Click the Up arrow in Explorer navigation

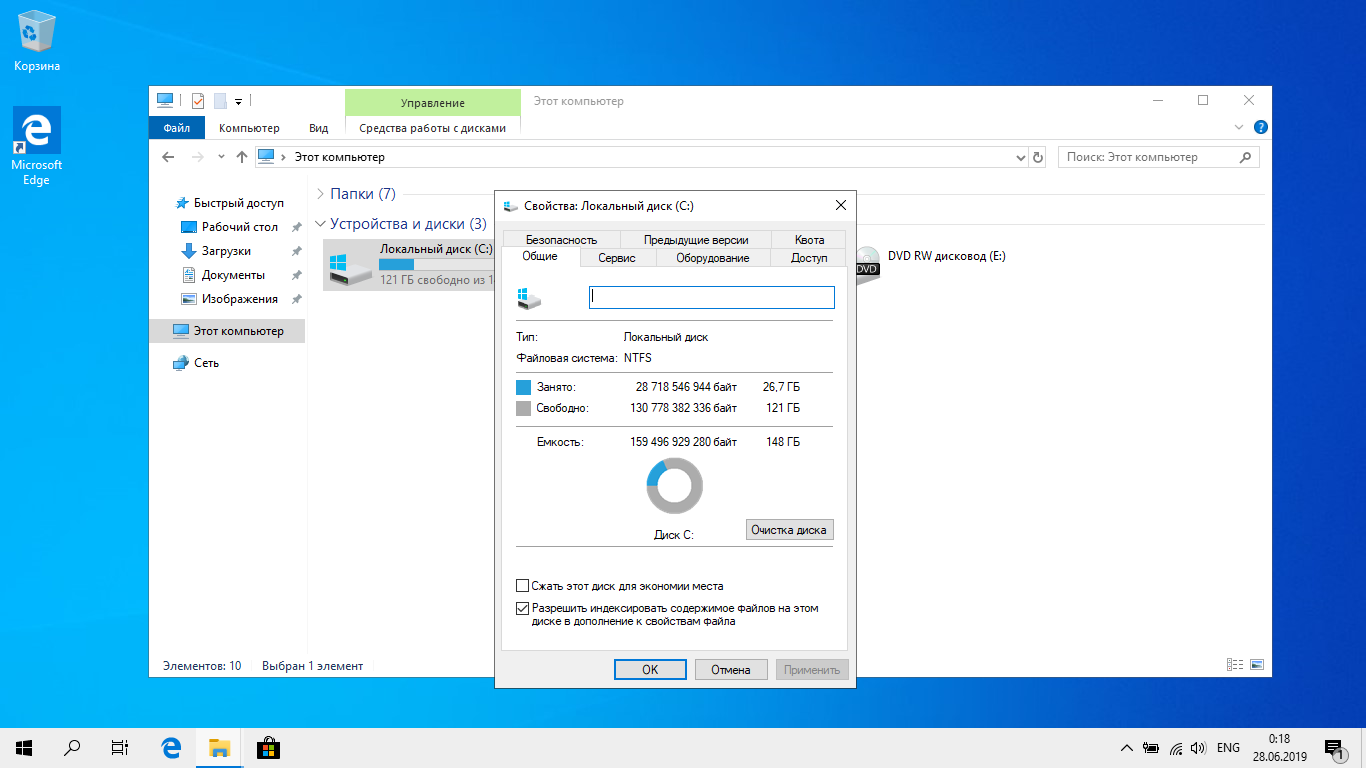click(x=241, y=157)
